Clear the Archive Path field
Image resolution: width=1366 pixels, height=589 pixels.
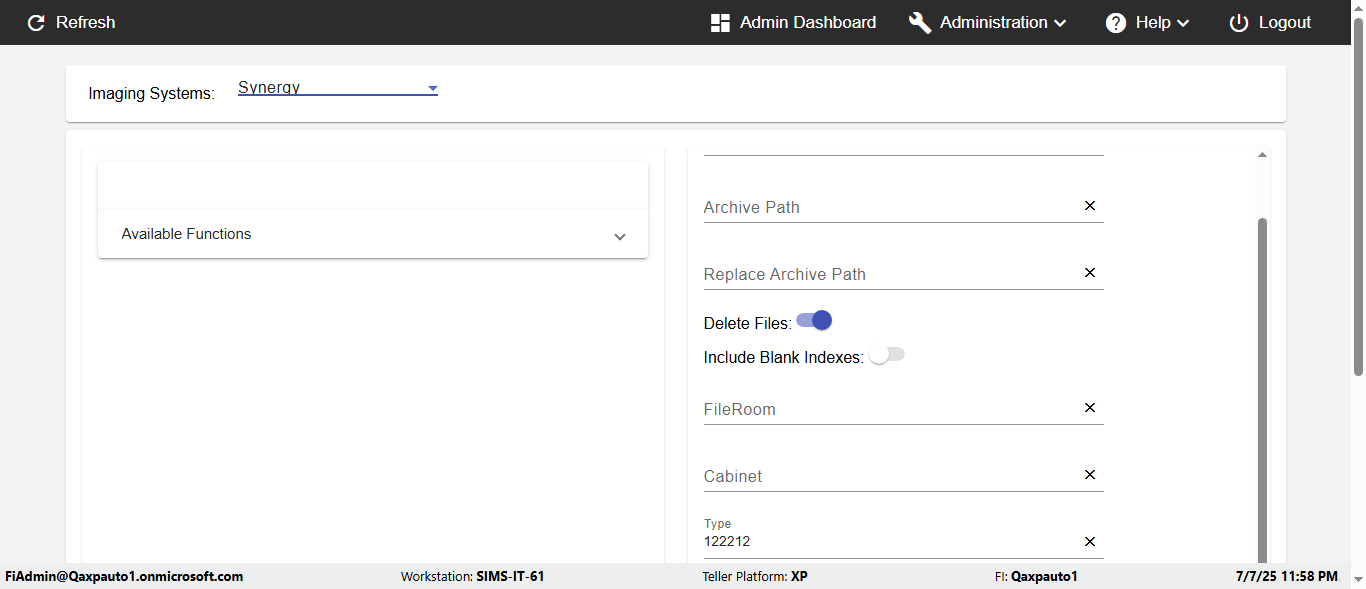1090,206
